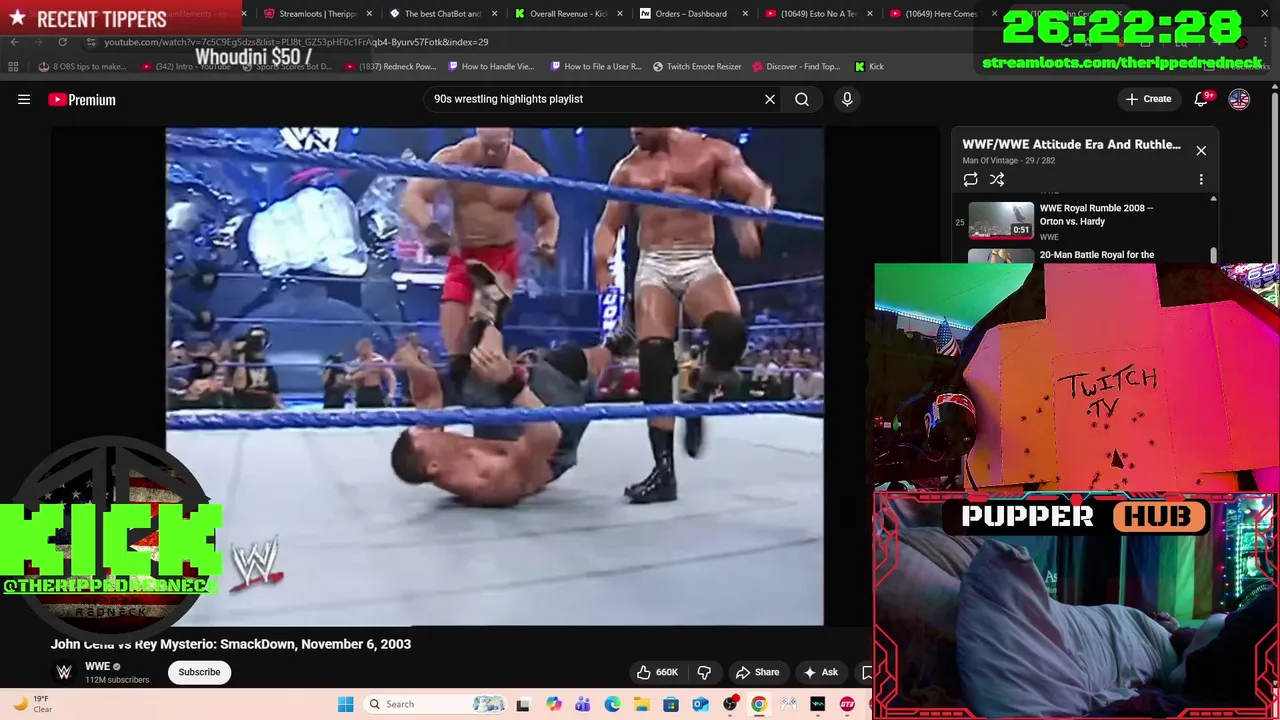Open the Twitch Emote Resizer bookmark
Viewport: 1280px width, 720px height.
pyautogui.click(x=697, y=66)
